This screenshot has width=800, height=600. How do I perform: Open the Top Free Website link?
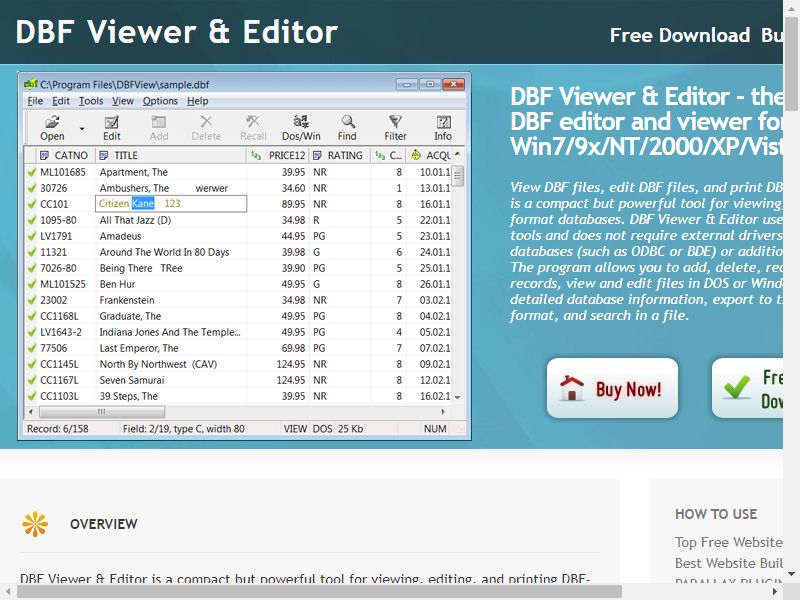(x=729, y=542)
